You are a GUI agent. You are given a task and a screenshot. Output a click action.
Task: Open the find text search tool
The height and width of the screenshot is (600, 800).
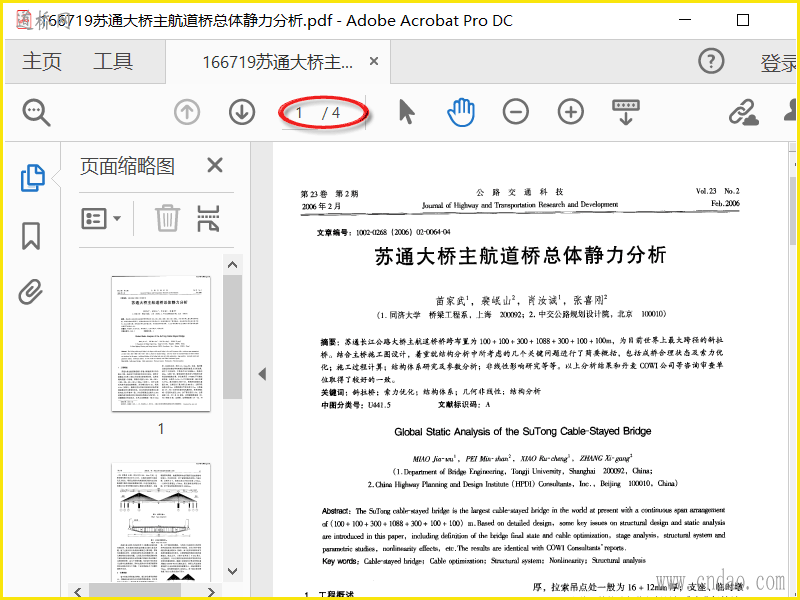pyautogui.click(x=36, y=112)
